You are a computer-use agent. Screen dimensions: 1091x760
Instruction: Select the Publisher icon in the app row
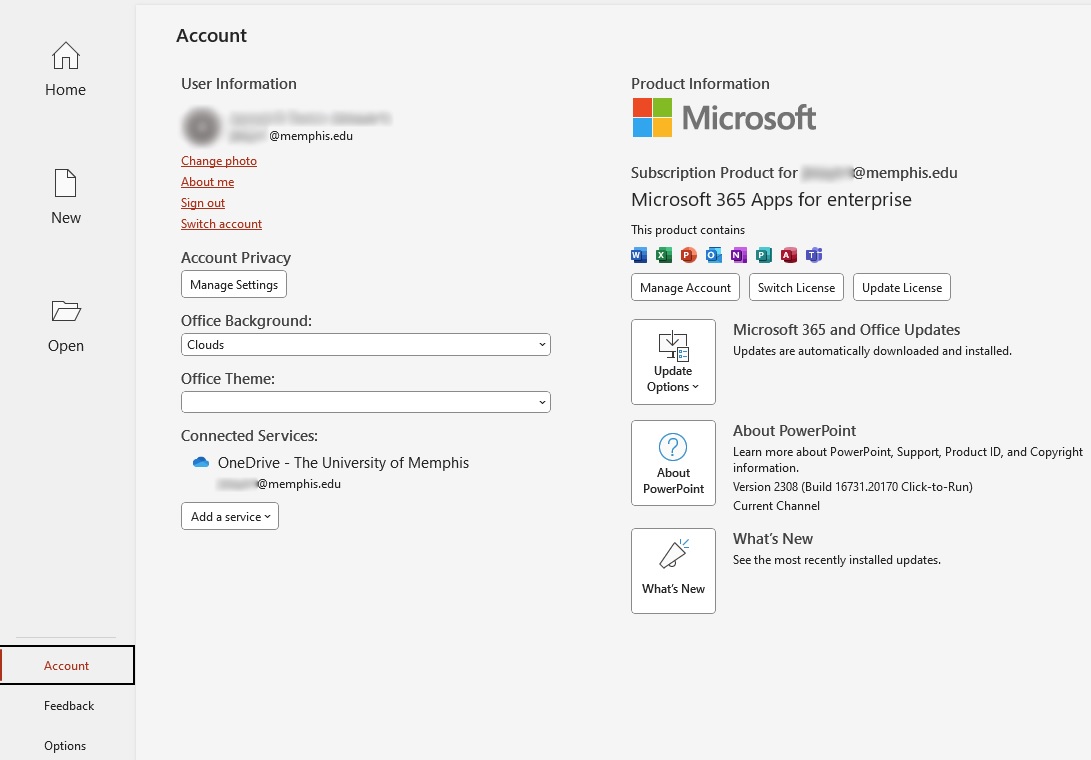pyautogui.click(x=763, y=255)
